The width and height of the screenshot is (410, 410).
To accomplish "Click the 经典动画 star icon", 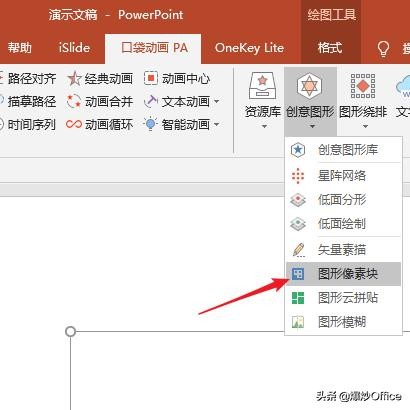I will coord(74,79).
